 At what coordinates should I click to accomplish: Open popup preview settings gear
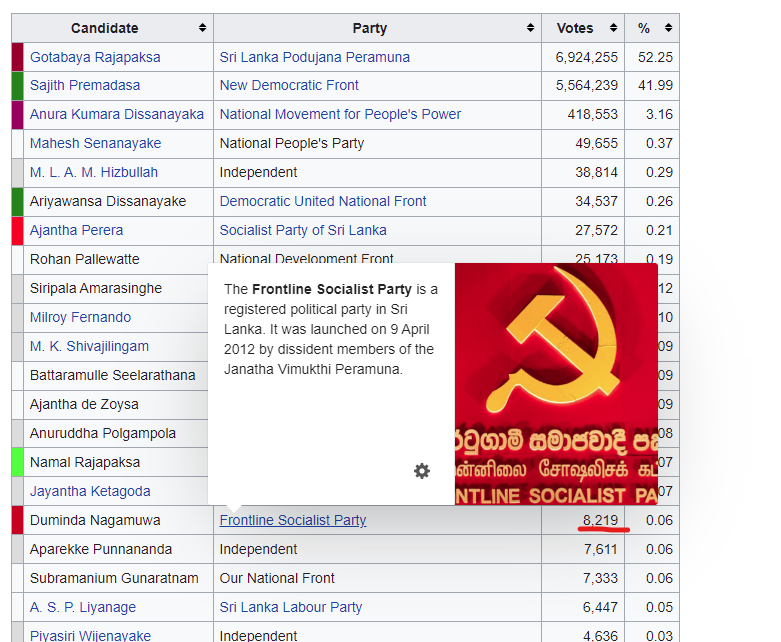coord(422,471)
